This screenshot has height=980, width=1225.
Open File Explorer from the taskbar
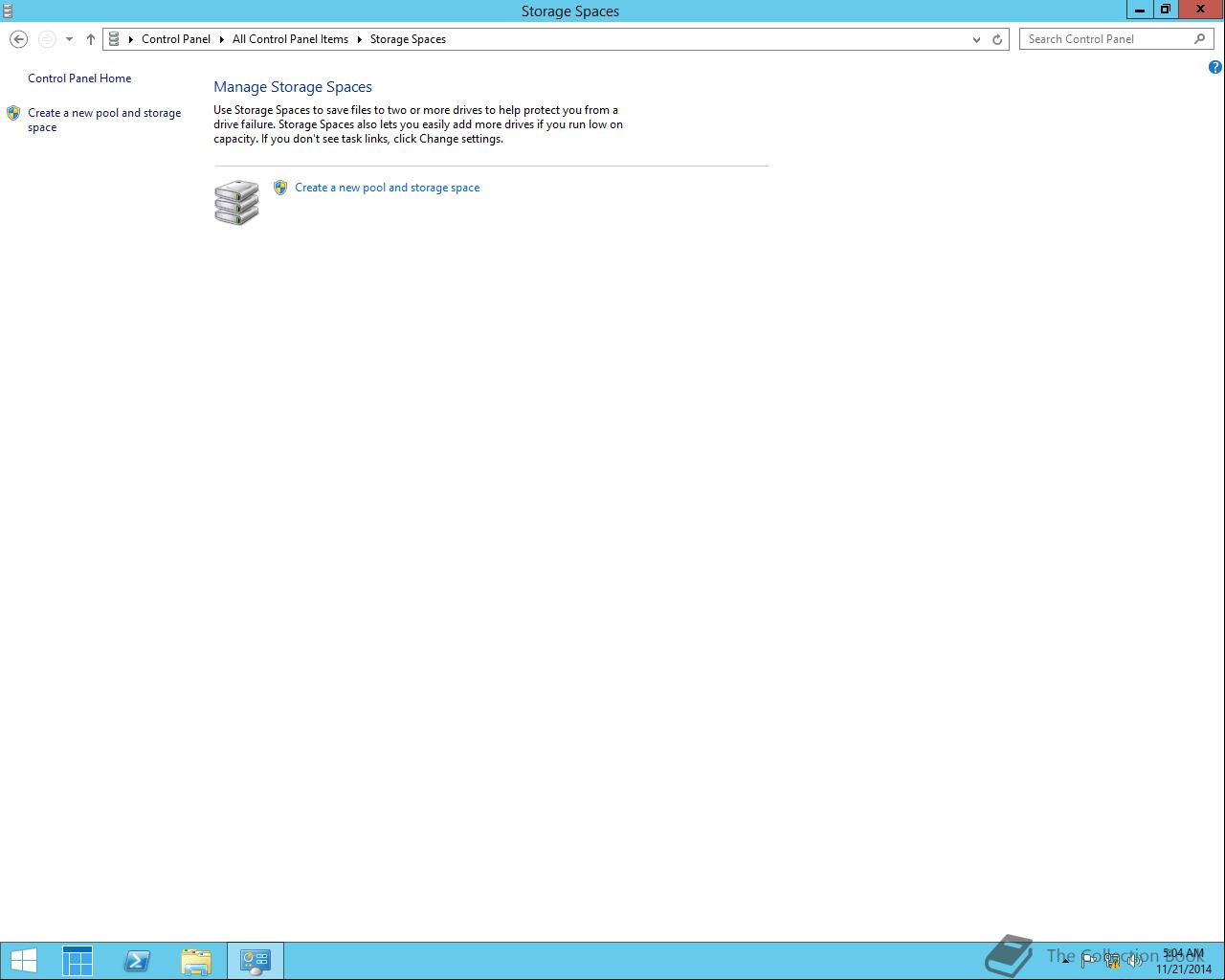[x=196, y=961]
